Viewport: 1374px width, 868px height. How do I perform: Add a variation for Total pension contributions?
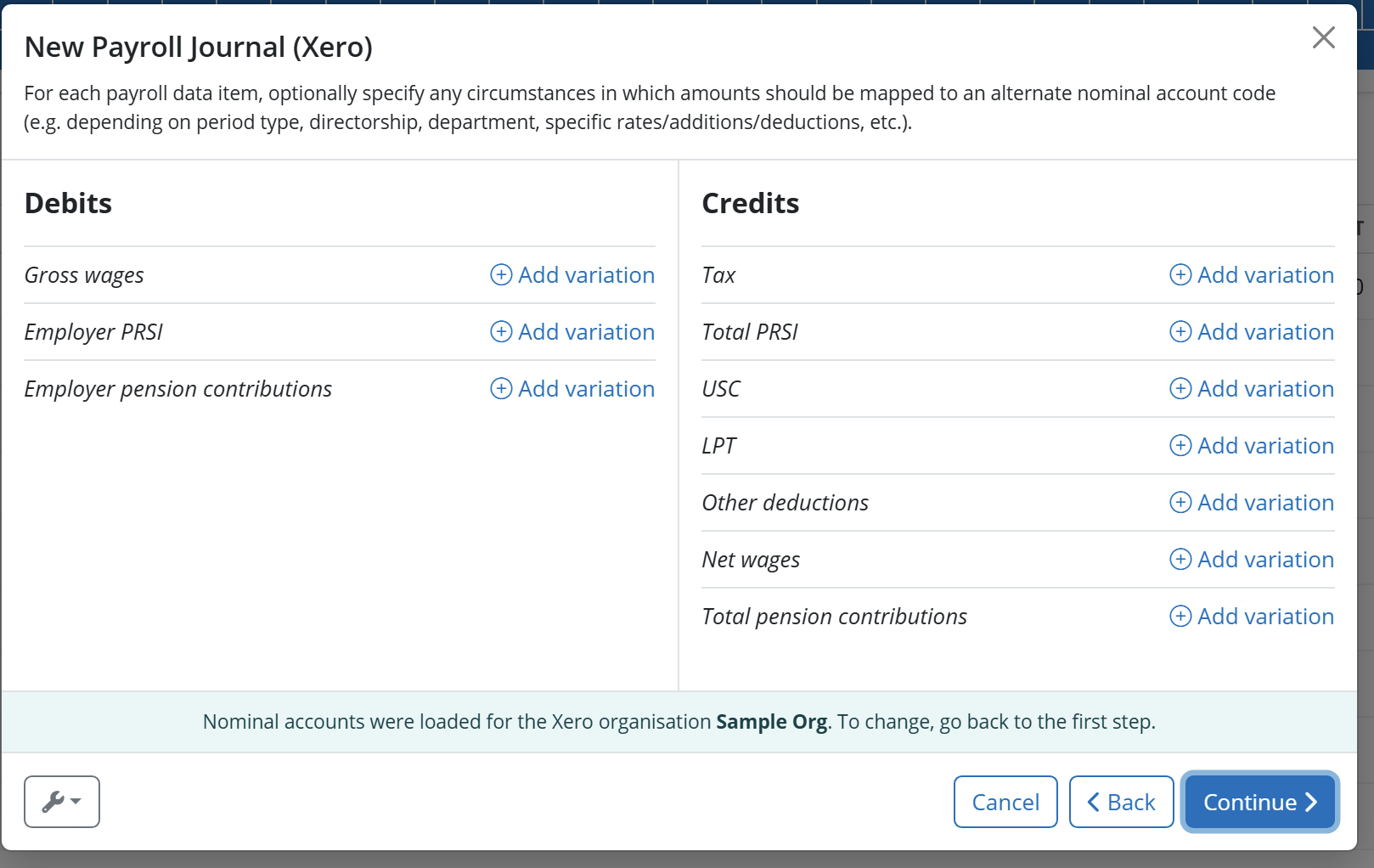tap(1250, 616)
